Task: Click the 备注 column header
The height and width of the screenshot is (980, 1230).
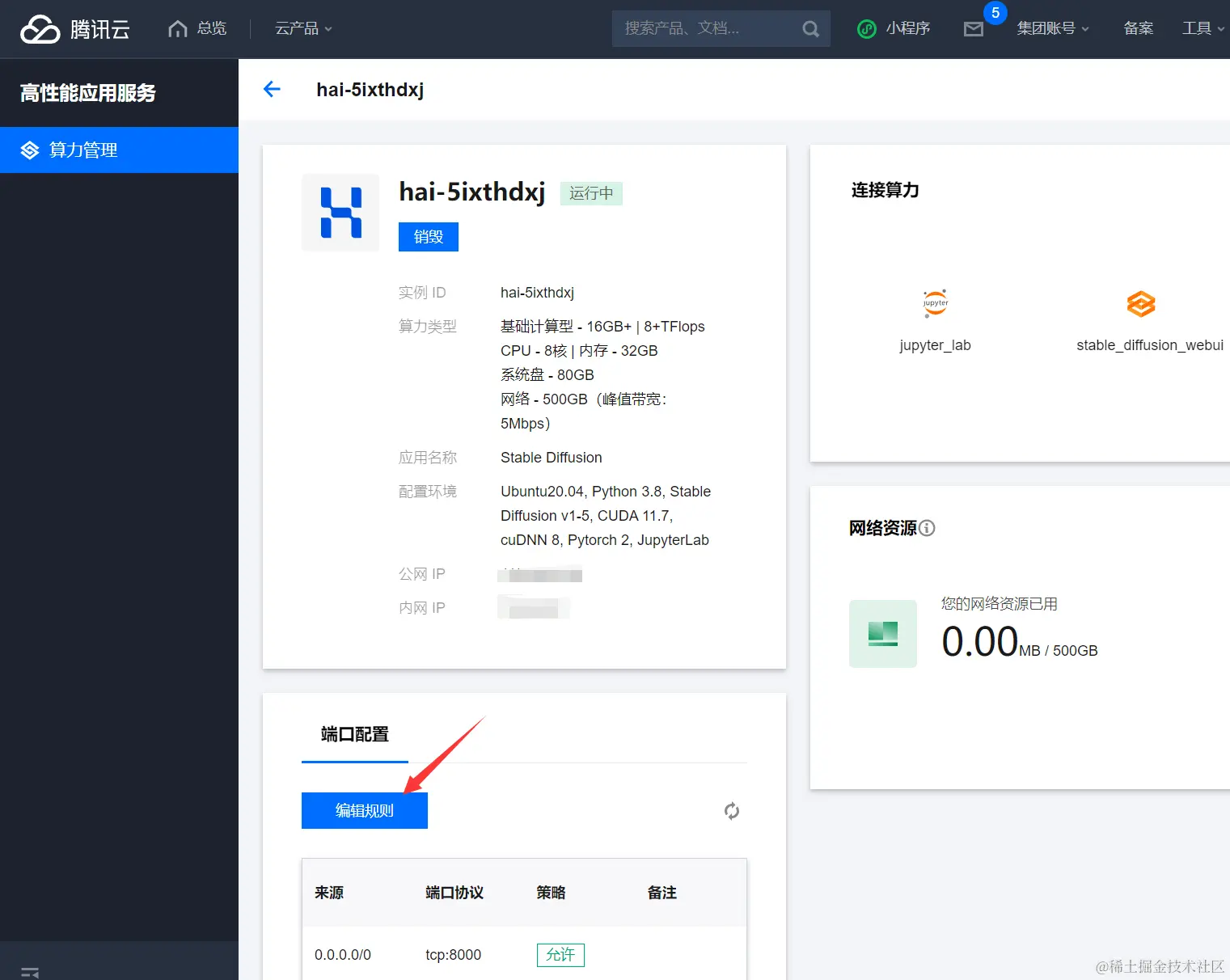Action: [x=662, y=893]
